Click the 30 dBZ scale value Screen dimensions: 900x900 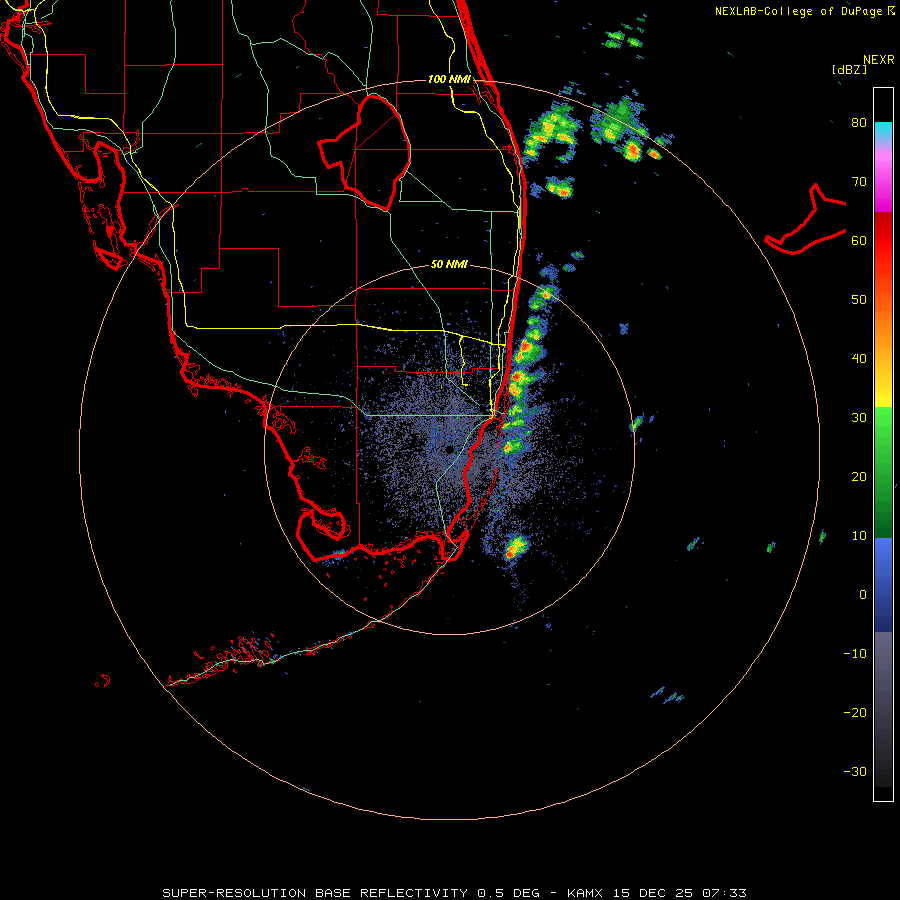859,418
